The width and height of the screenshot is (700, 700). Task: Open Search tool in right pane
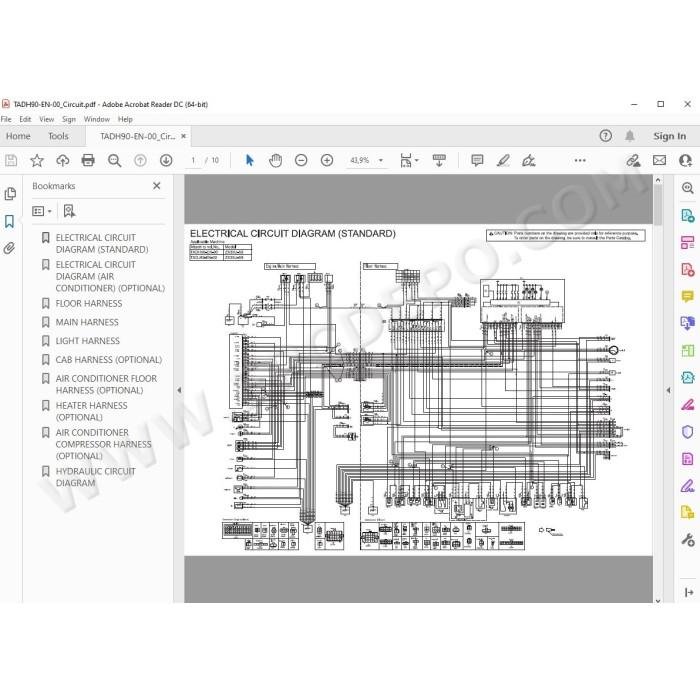pos(688,188)
